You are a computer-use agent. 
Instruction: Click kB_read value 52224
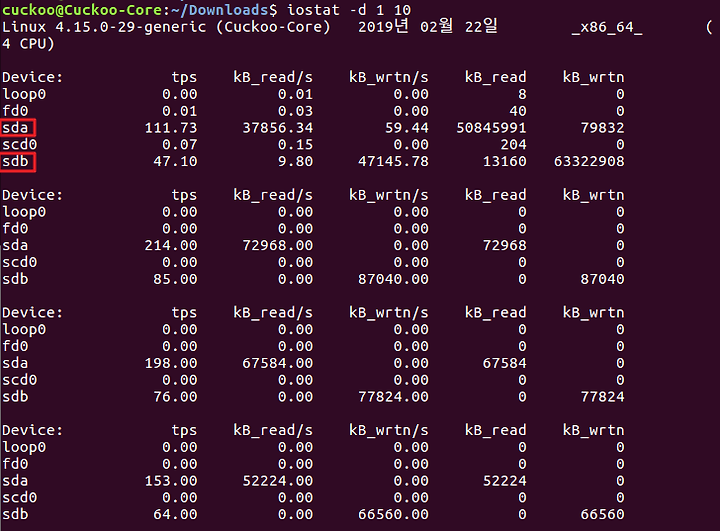[505, 480]
